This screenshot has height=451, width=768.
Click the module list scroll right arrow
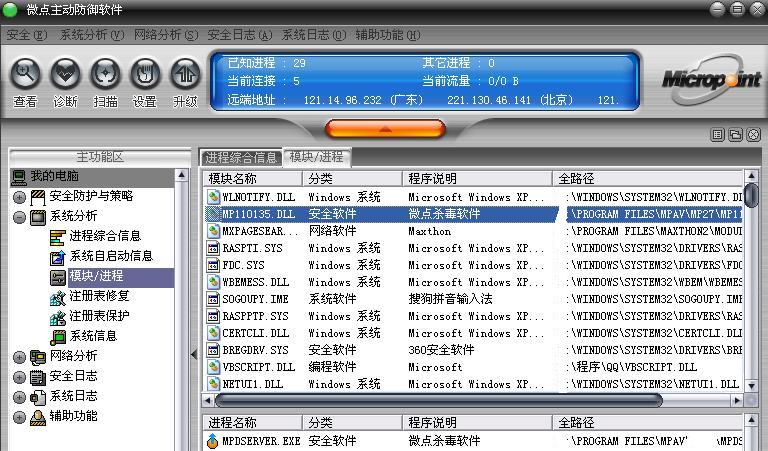pyautogui.click(x=737, y=401)
